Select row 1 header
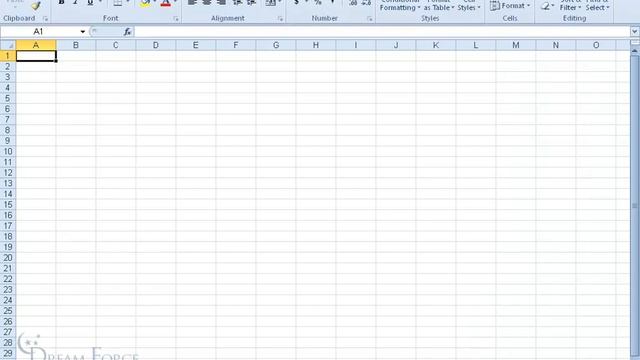This screenshot has height=360, width=640. tap(8, 56)
